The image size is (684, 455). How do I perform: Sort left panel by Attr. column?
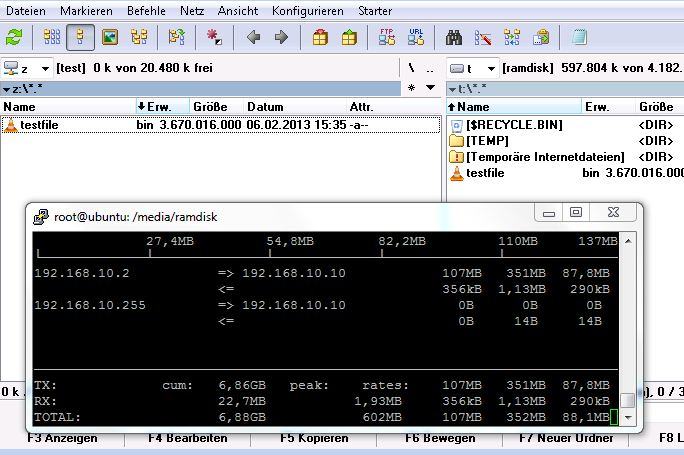(x=394, y=107)
